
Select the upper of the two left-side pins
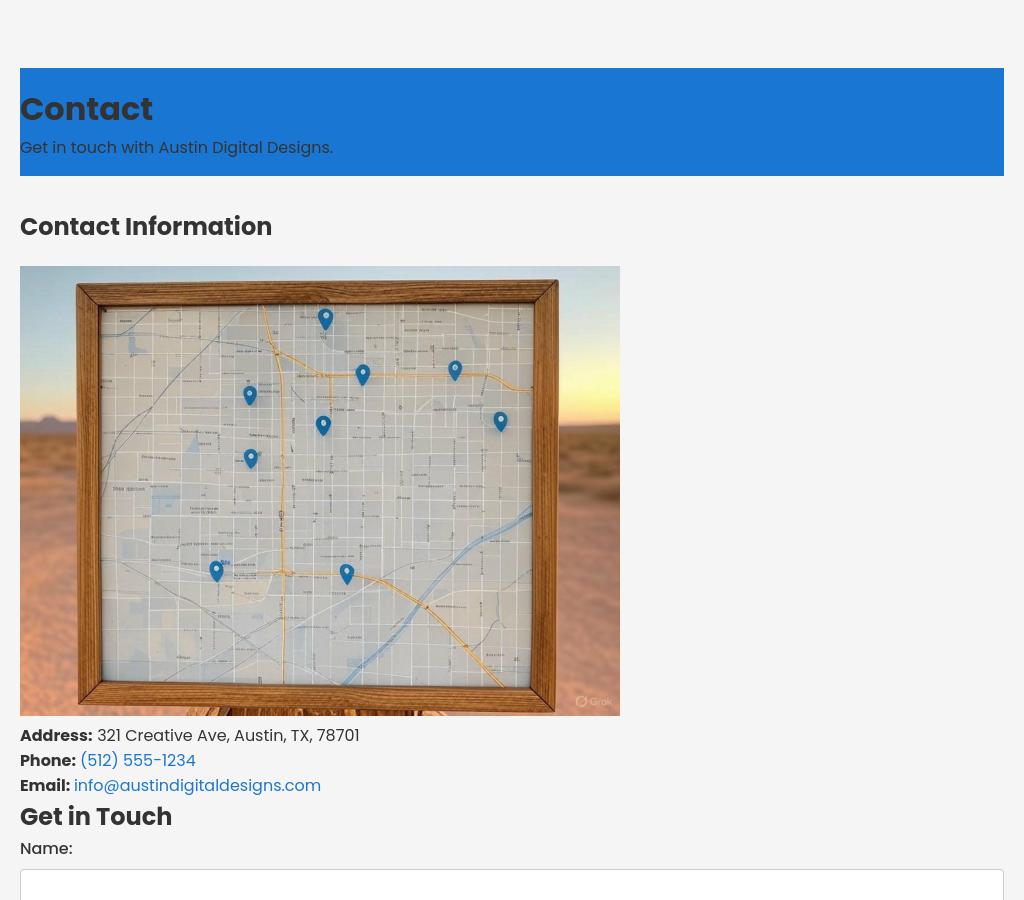pyautogui.click(x=250, y=395)
